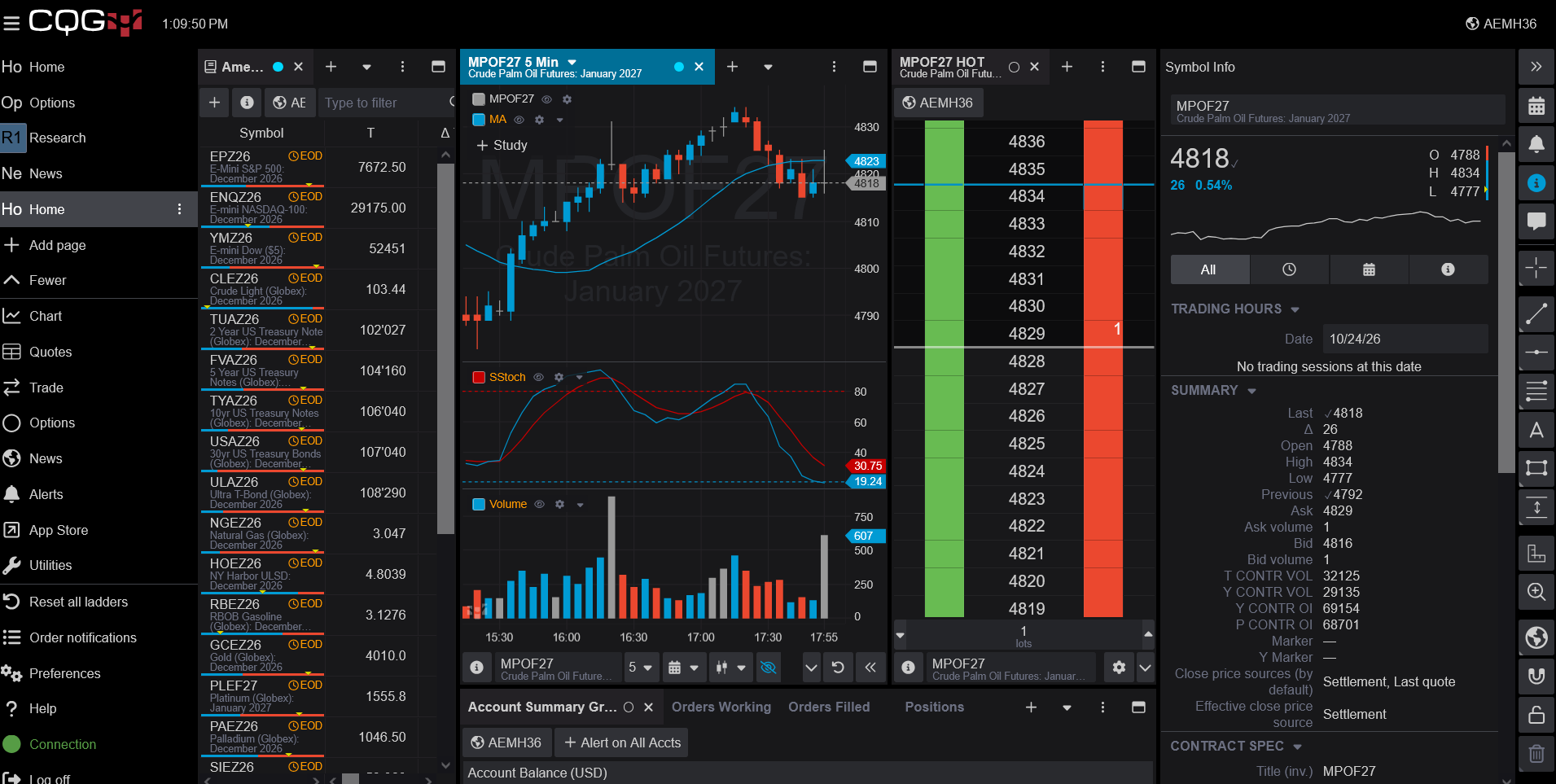Open the HOT ladder settings gear
This screenshot has height=784, width=1556.
tap(1119, 668)
